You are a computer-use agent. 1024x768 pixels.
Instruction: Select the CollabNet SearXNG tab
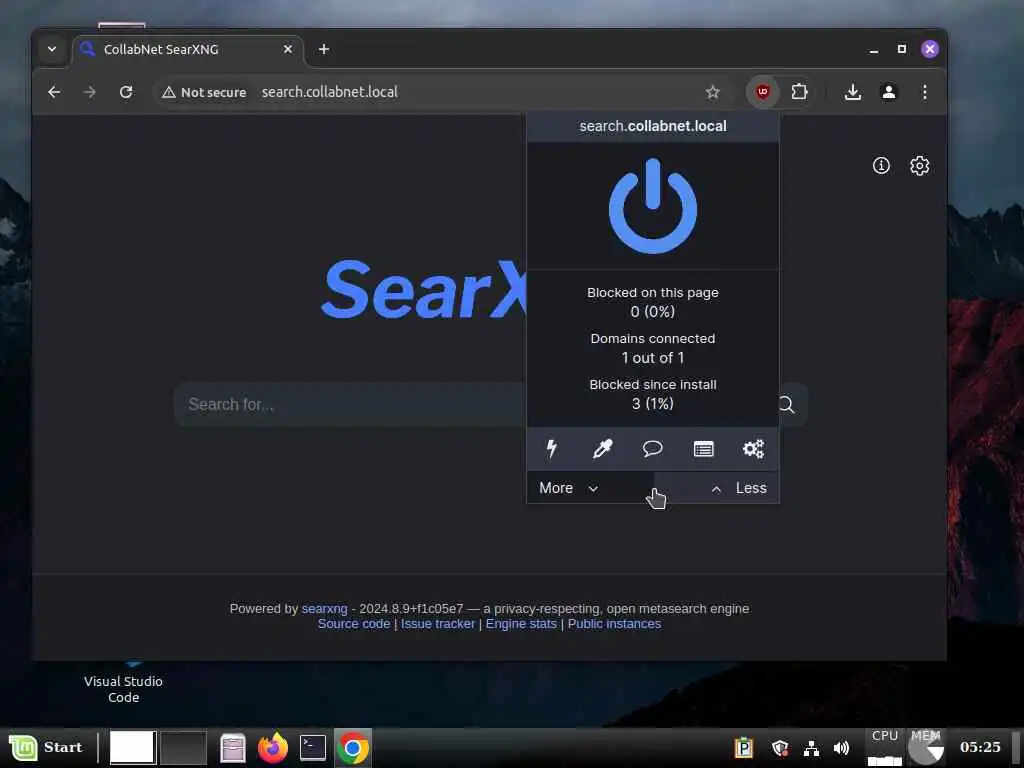pyautogui.click(x=188, y=50)
